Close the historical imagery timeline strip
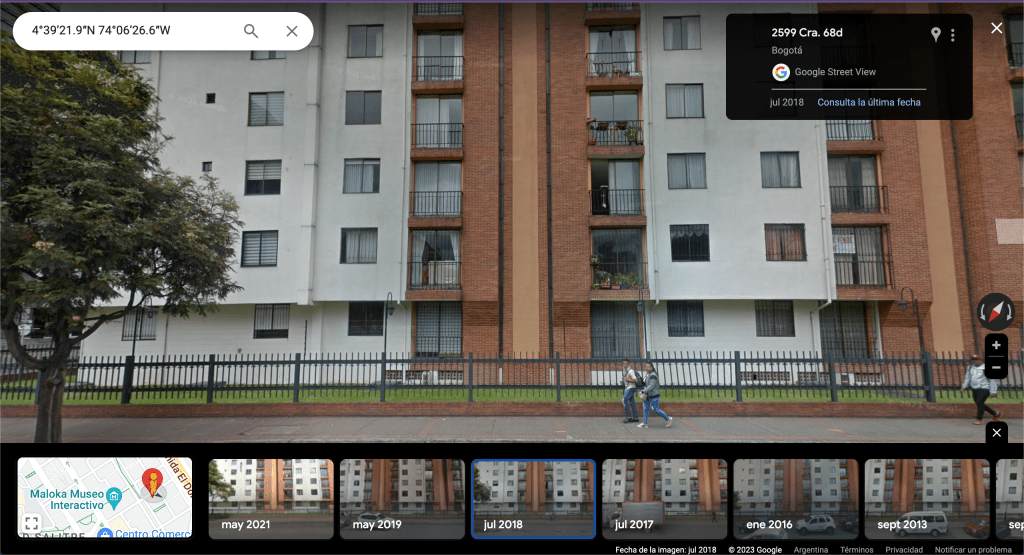Screen dimensions: 1024x555 coord(996,432)
